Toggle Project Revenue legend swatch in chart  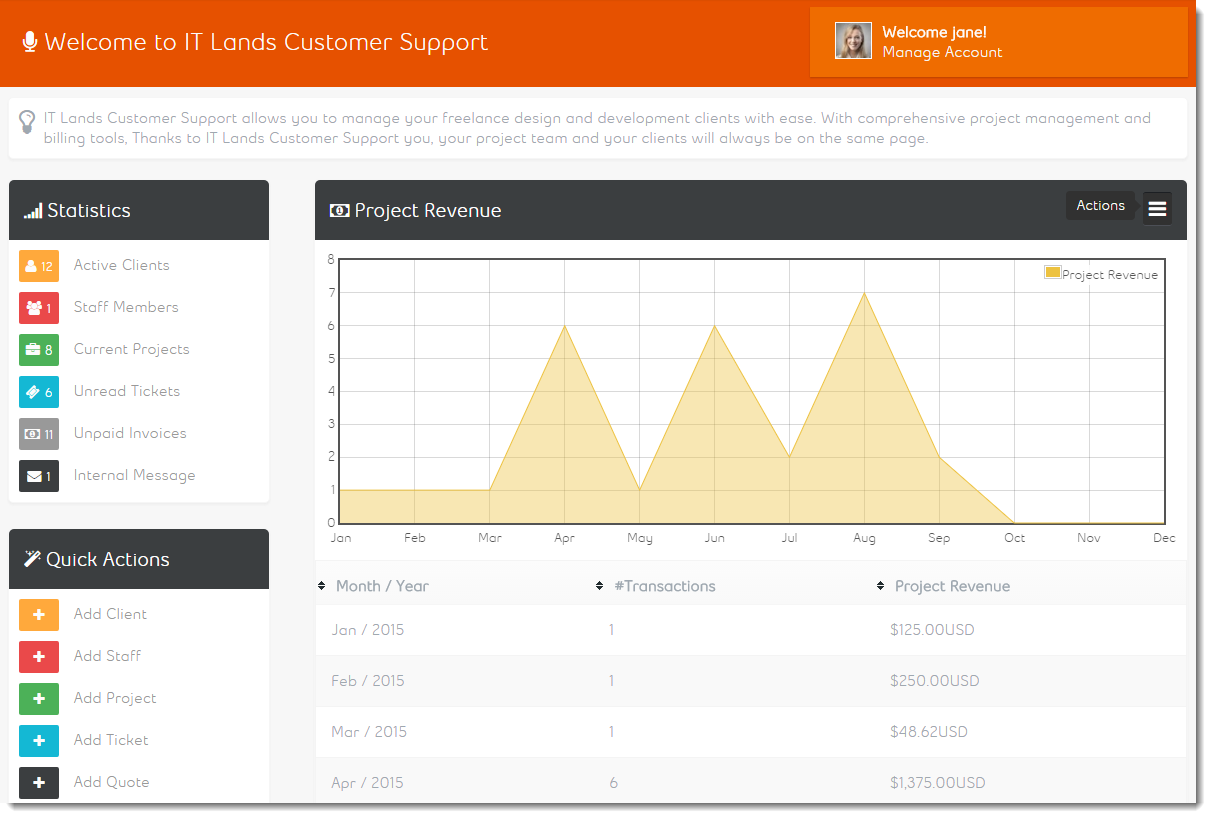(1052, 273)
